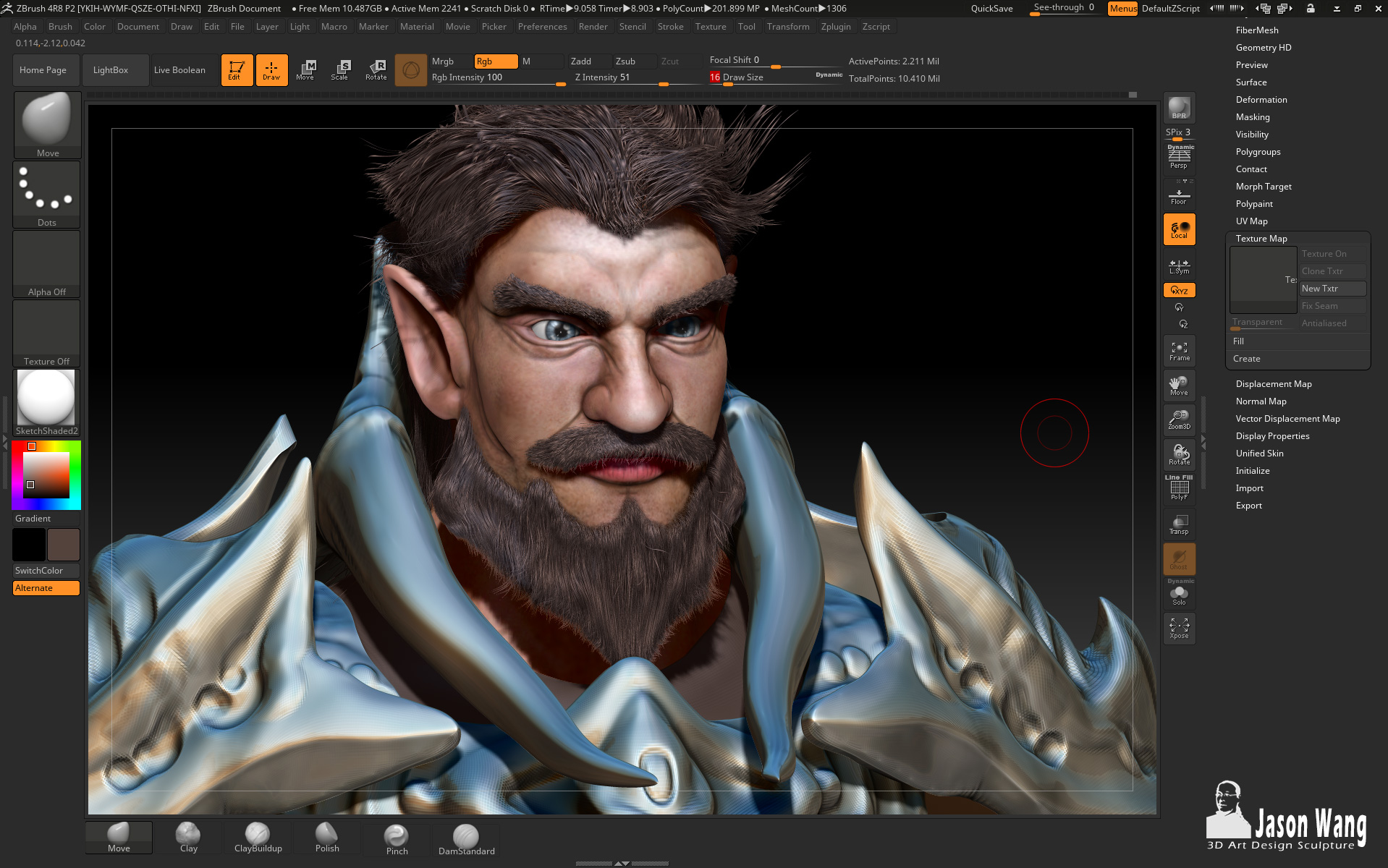Click the Xpose icon
Viewport: 1388px width, 868px height.
tap(1179, 629)
